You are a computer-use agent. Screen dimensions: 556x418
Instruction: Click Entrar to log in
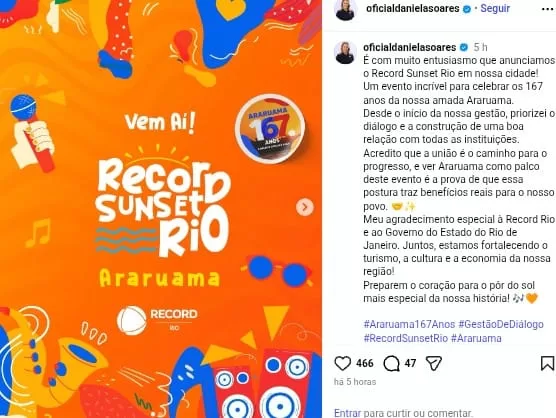(x=348, y=413)
